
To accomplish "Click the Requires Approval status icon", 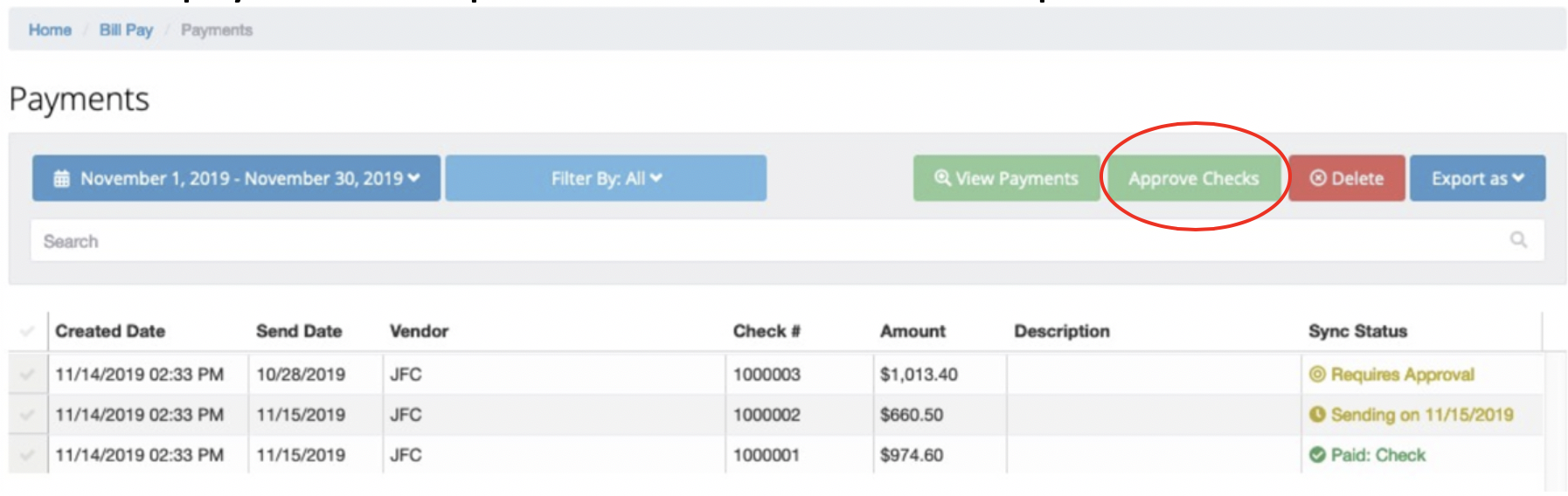I will click(1317, 375).
